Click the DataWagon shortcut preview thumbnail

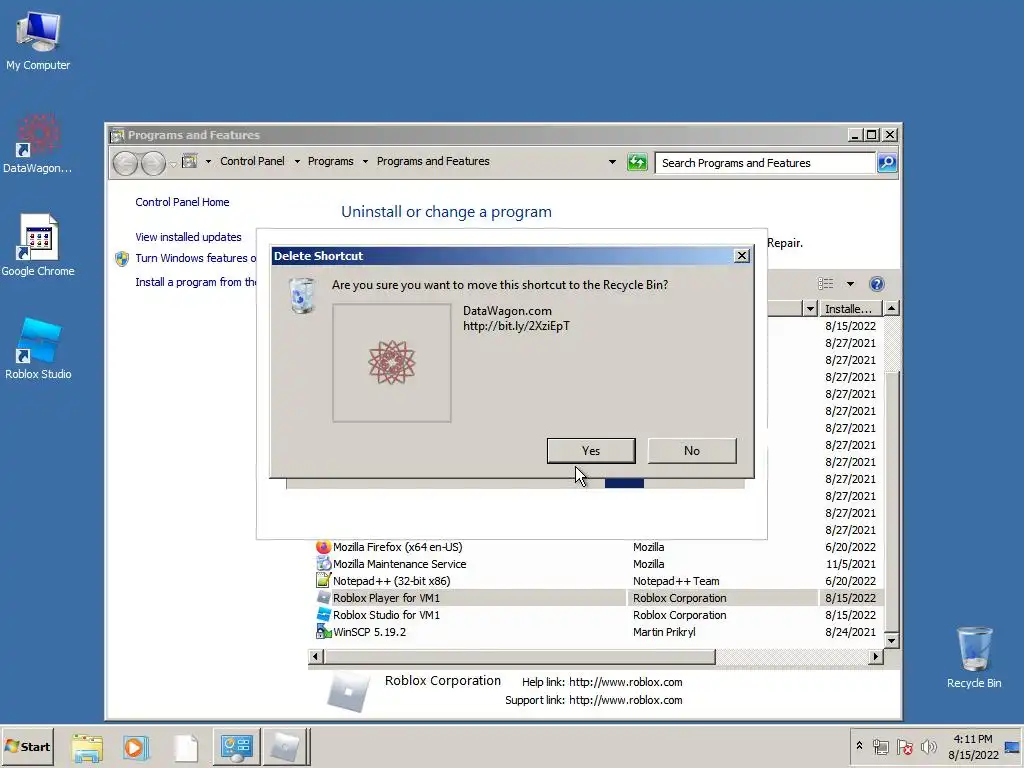click(392, 362)
